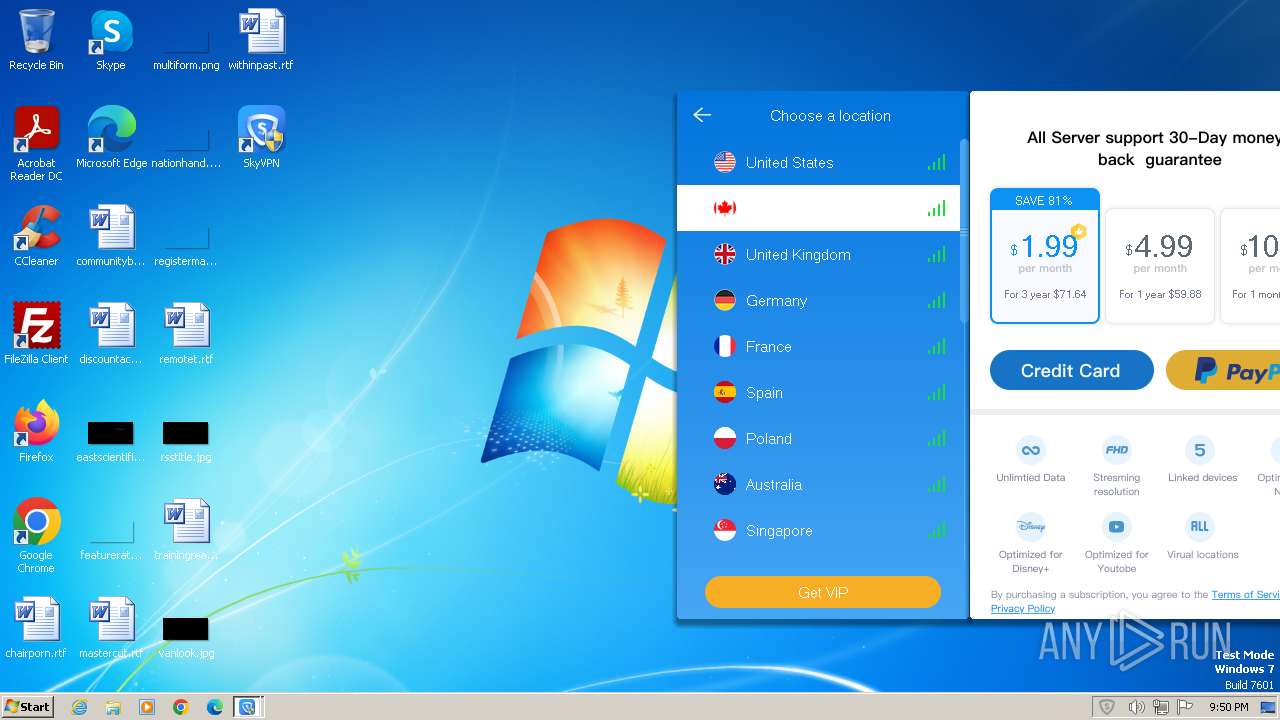Image resolution: width=1280 pixels, height=720 pixels.
Task: Launch FileZilla Client shortcut
Action: click(x=36, y=334)
